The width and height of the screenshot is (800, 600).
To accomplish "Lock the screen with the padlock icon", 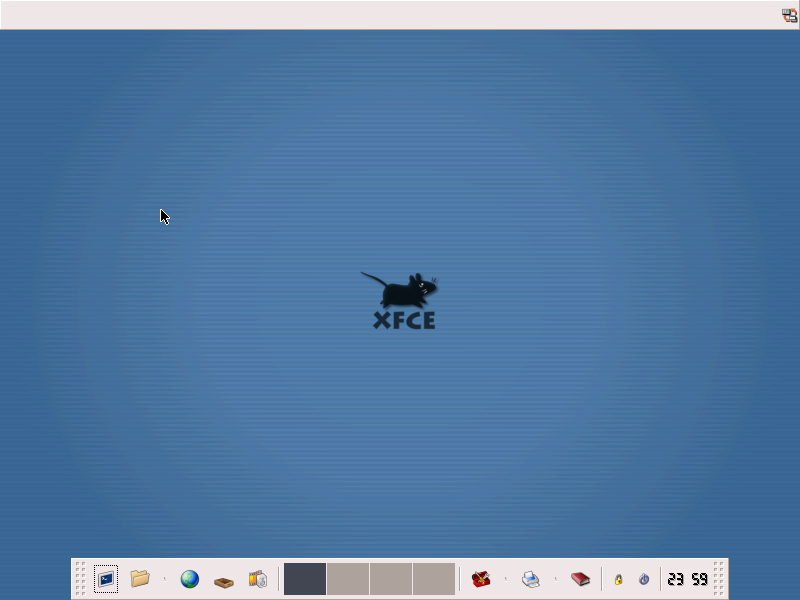I will coord(618,580).
